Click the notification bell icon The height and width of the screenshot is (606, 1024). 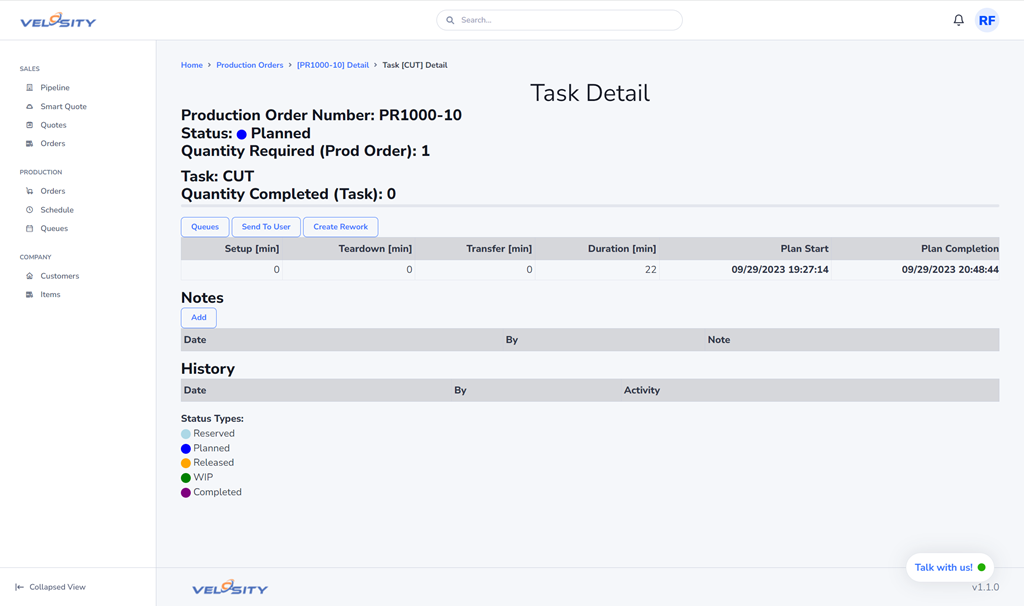[x=958, y=20]
